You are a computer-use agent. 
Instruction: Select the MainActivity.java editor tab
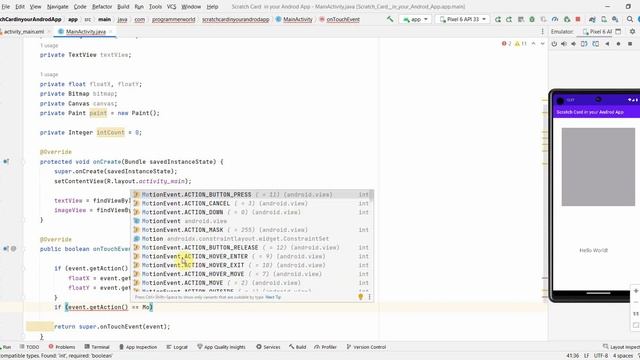point(86,31)
